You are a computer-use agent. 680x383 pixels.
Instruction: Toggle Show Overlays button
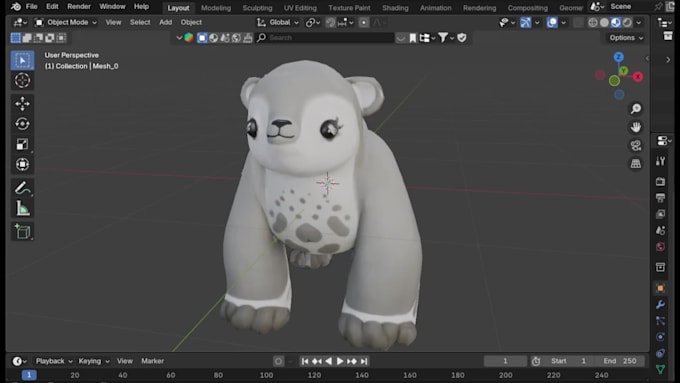(x=552, y=22)
